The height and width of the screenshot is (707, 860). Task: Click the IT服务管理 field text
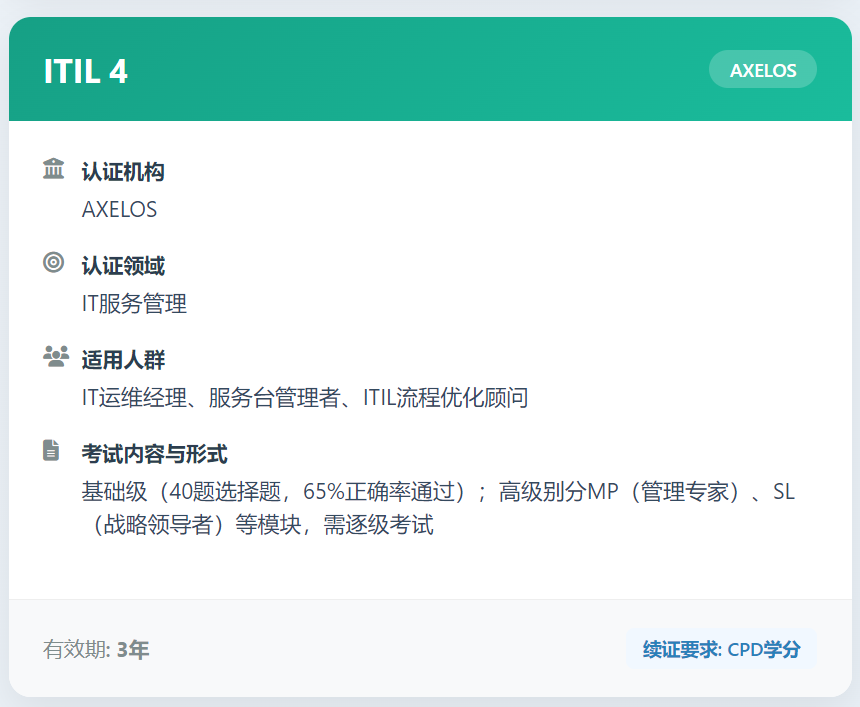(133, 304)
